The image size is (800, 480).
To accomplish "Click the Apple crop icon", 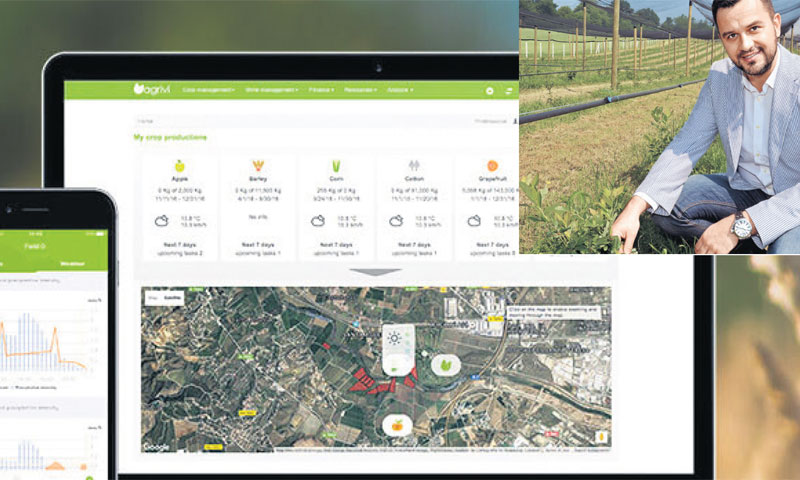I will click(x=179, y=165).
